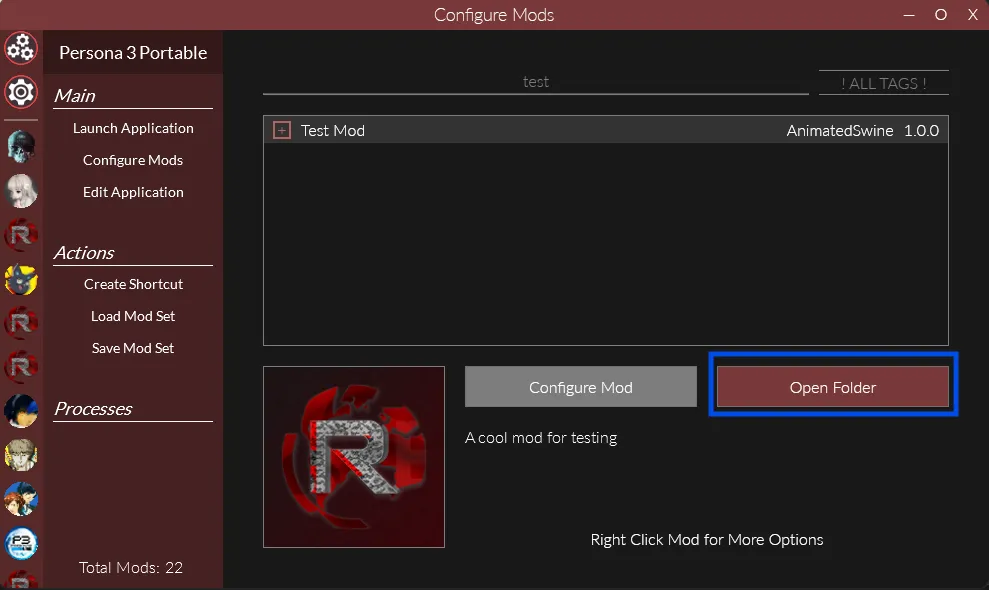
Task: Select the white-haired girl application icon
Action: pyautogui.click(x=21, y=191)
